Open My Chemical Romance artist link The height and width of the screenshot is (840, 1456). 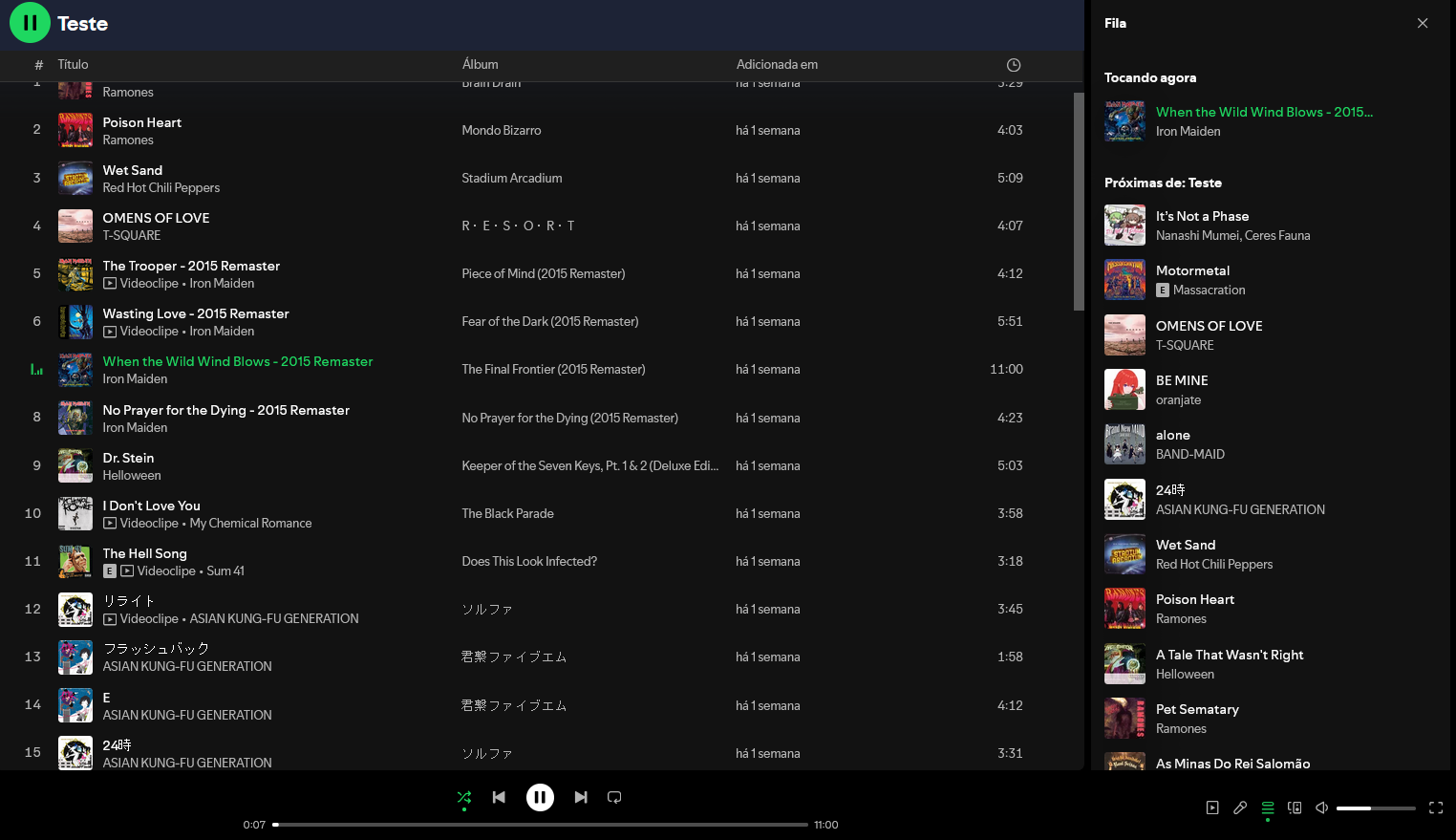pos(250,523)
